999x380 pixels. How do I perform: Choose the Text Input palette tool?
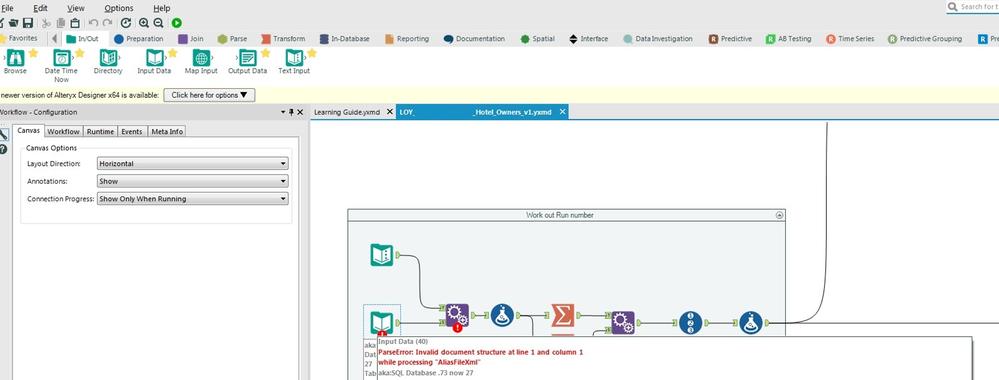point(294,62)
